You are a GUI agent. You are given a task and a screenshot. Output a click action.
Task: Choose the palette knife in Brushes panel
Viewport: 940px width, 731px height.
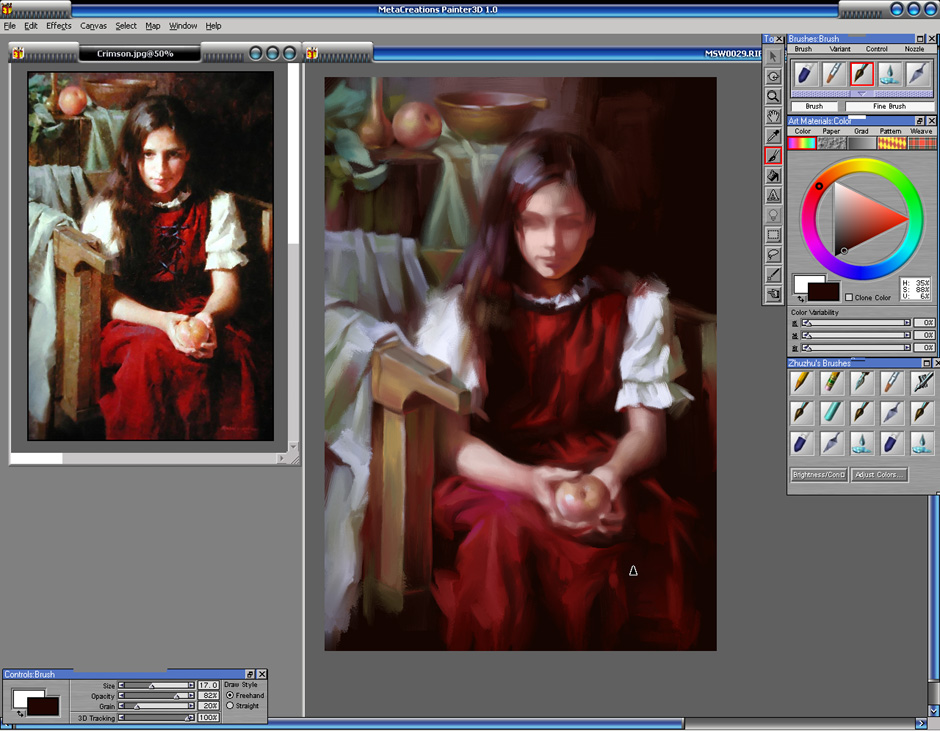[x=918, y=74]
